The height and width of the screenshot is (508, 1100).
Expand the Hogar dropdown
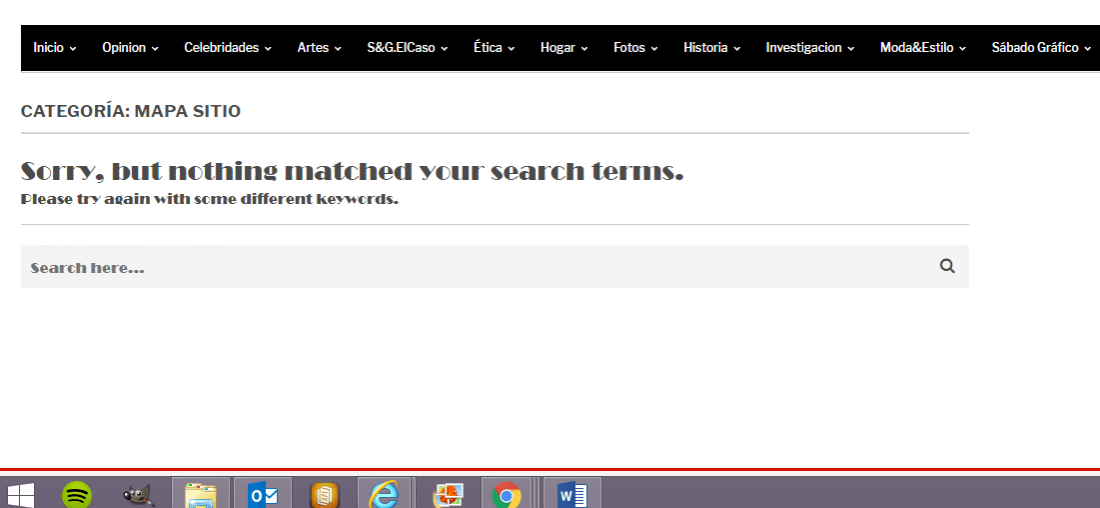(564, 48)
